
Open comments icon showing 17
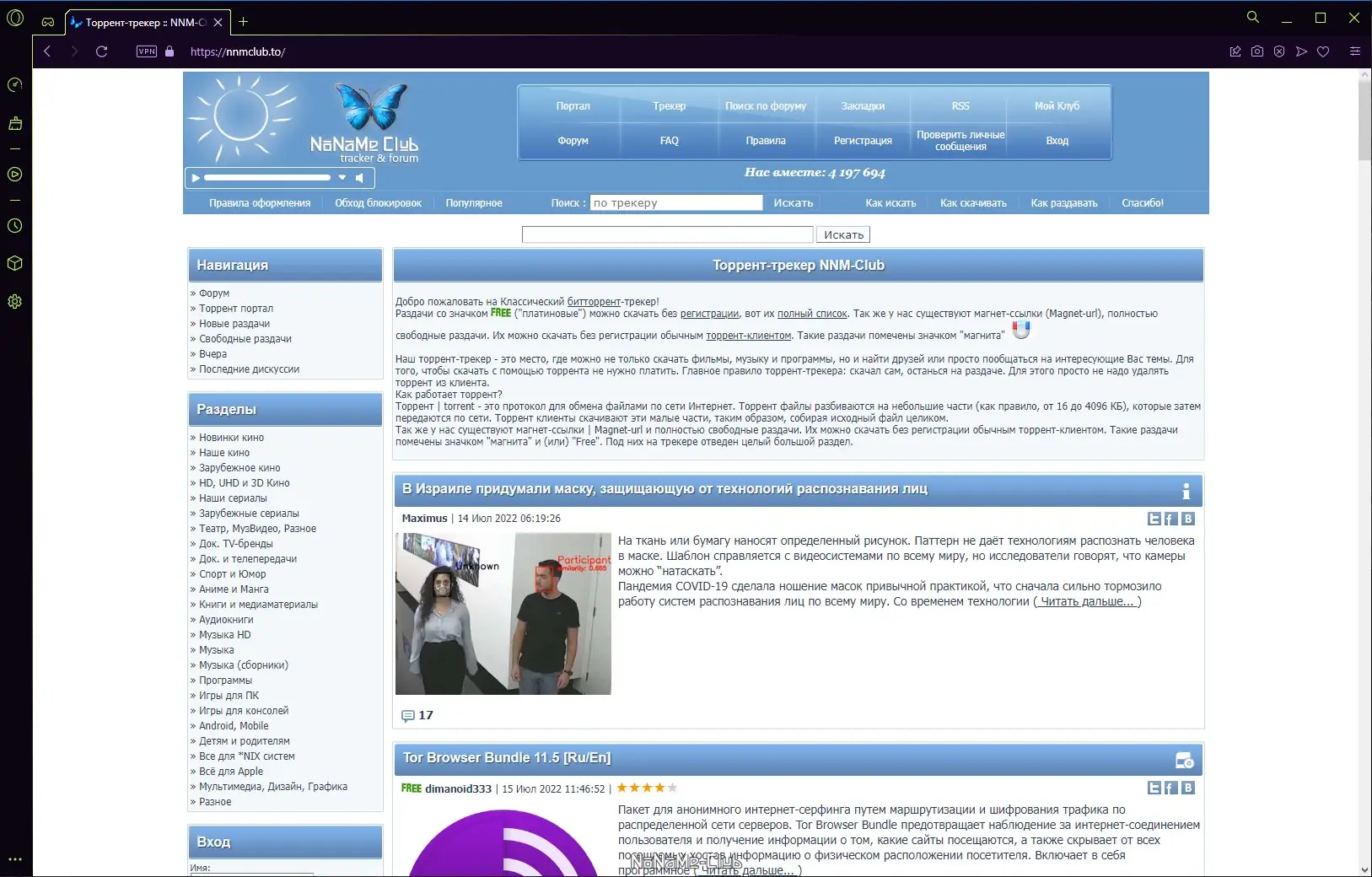coord(408,715)
